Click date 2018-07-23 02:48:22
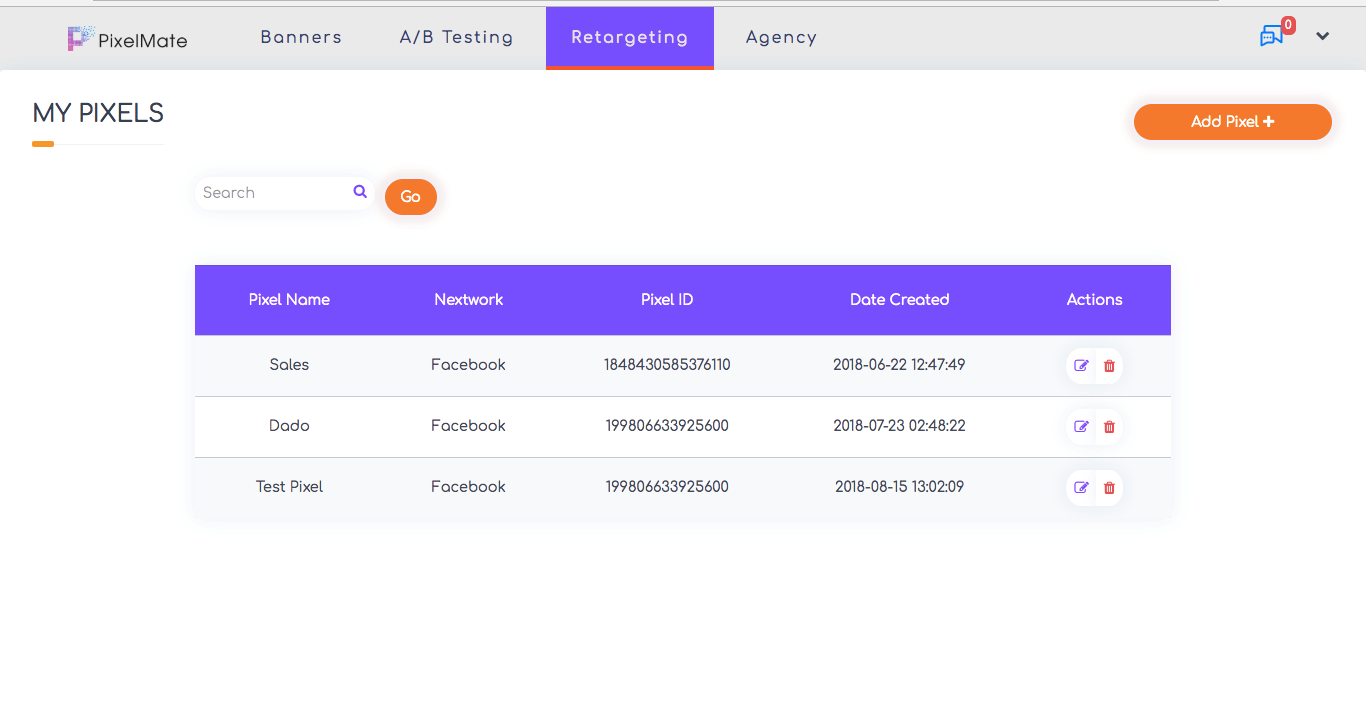This screenshot has width=1366, height=701. coord(899,426)
